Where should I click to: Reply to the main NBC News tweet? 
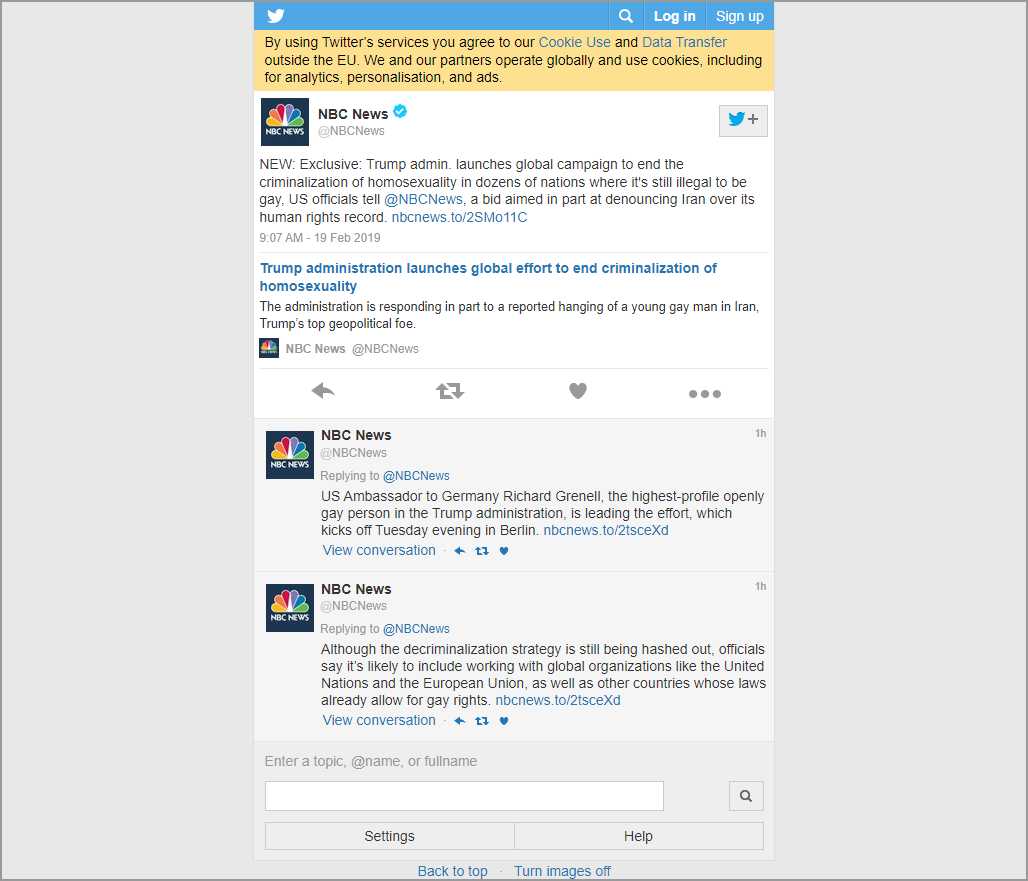pos(323,392)
